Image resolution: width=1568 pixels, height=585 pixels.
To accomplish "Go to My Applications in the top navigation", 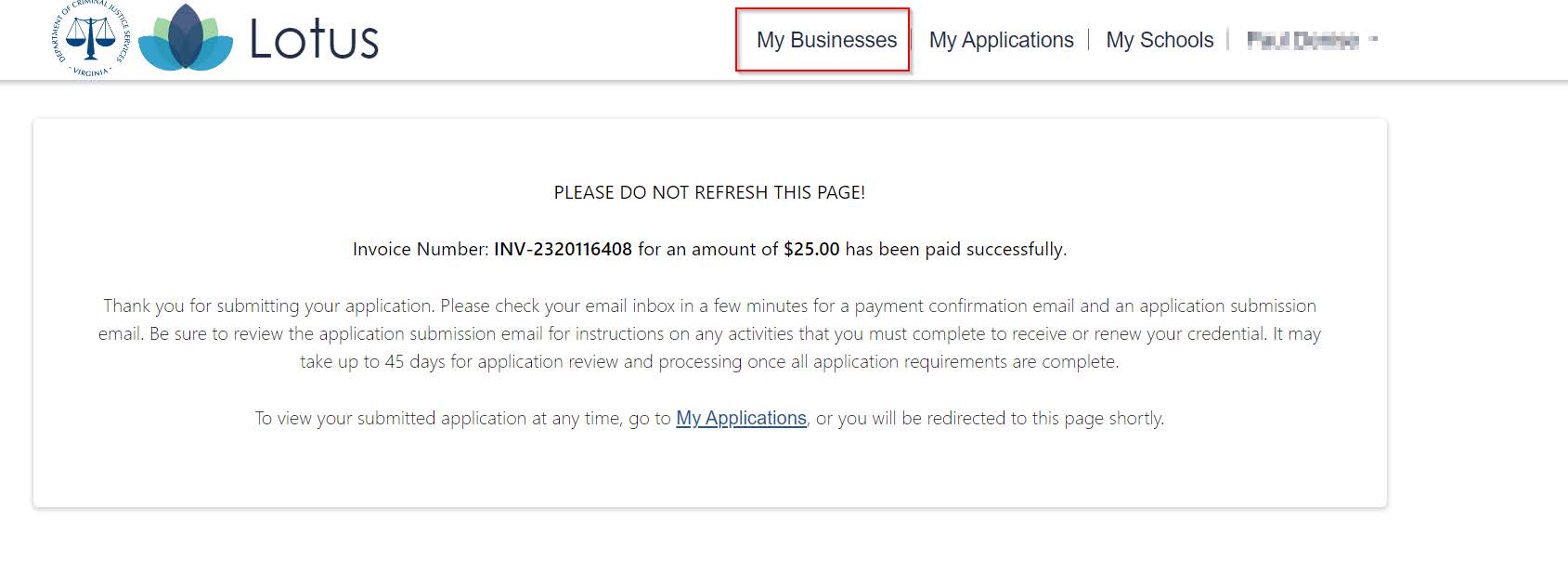I will 1001,40.
